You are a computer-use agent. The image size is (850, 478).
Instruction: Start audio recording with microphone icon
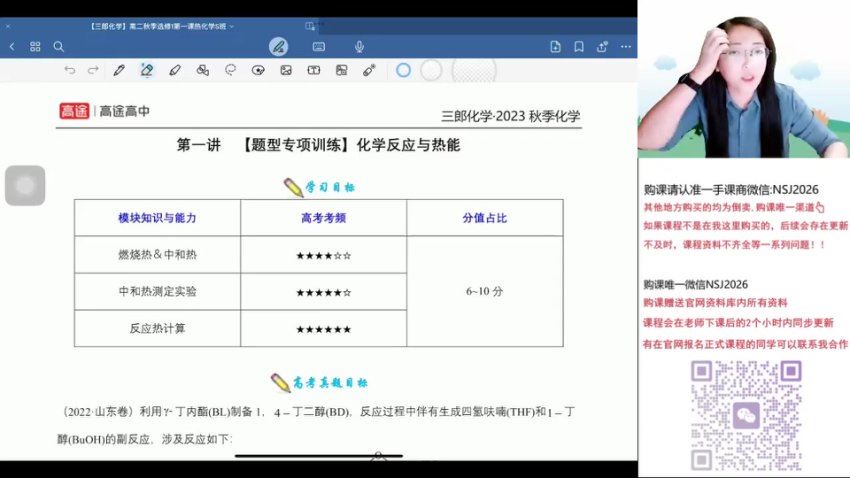(359, 47)
